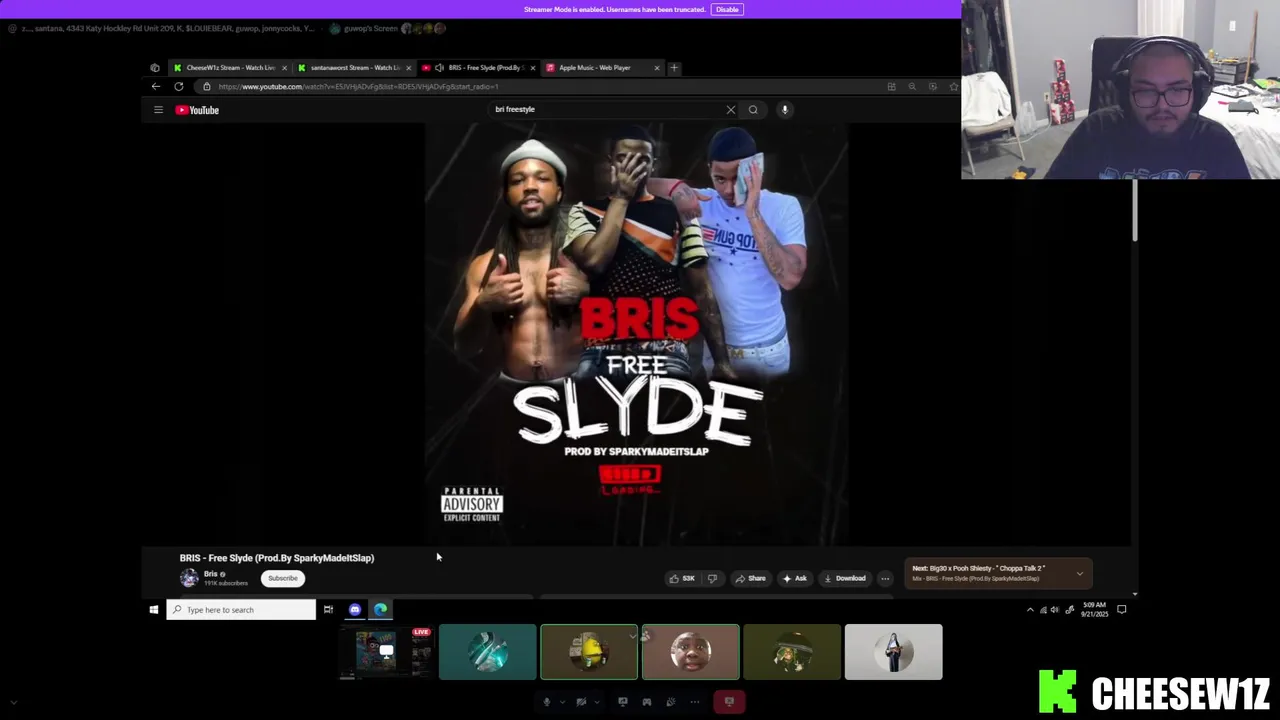Select the BRIS - Free Slyde browser tab
Viewport: 1280px width, 720px height.
480,68
